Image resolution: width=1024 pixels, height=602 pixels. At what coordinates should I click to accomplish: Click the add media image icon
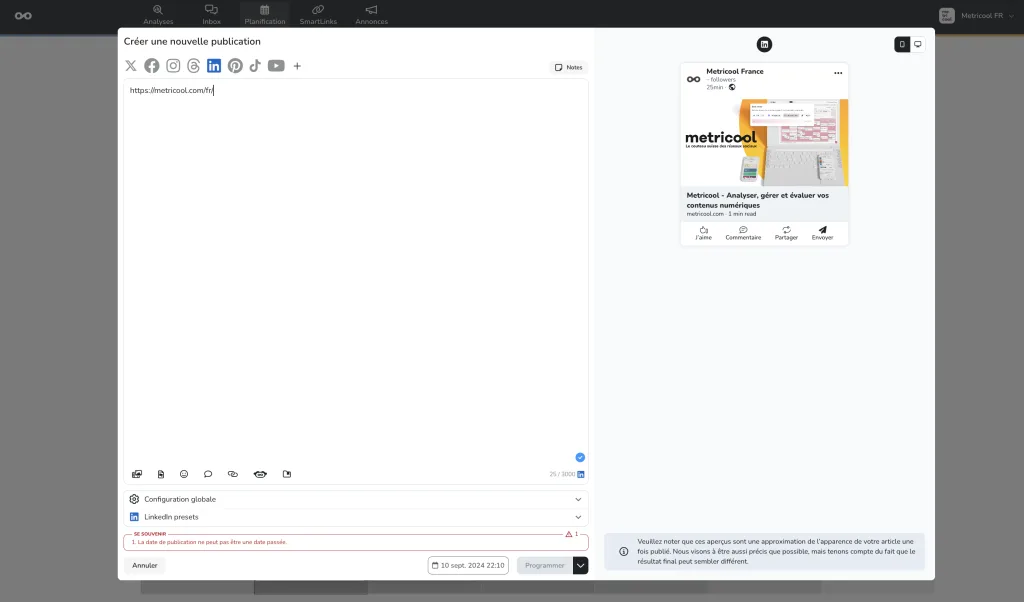tap(137, 474)
